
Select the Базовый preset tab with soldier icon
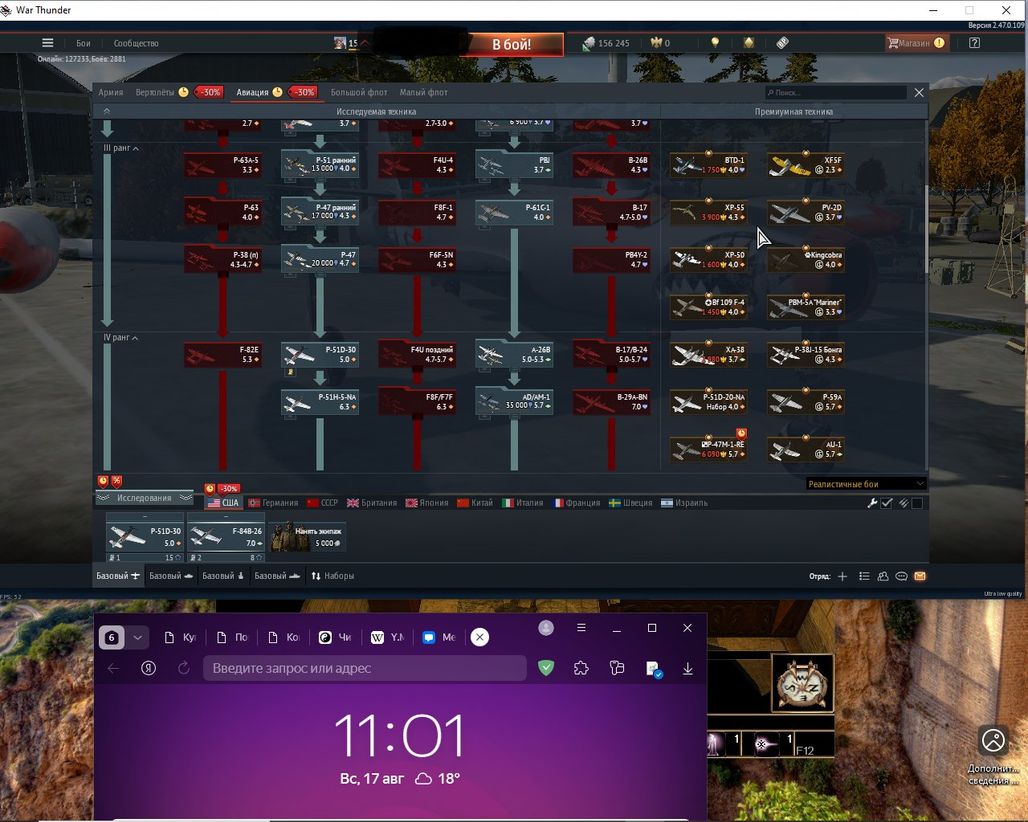point(223,576)
